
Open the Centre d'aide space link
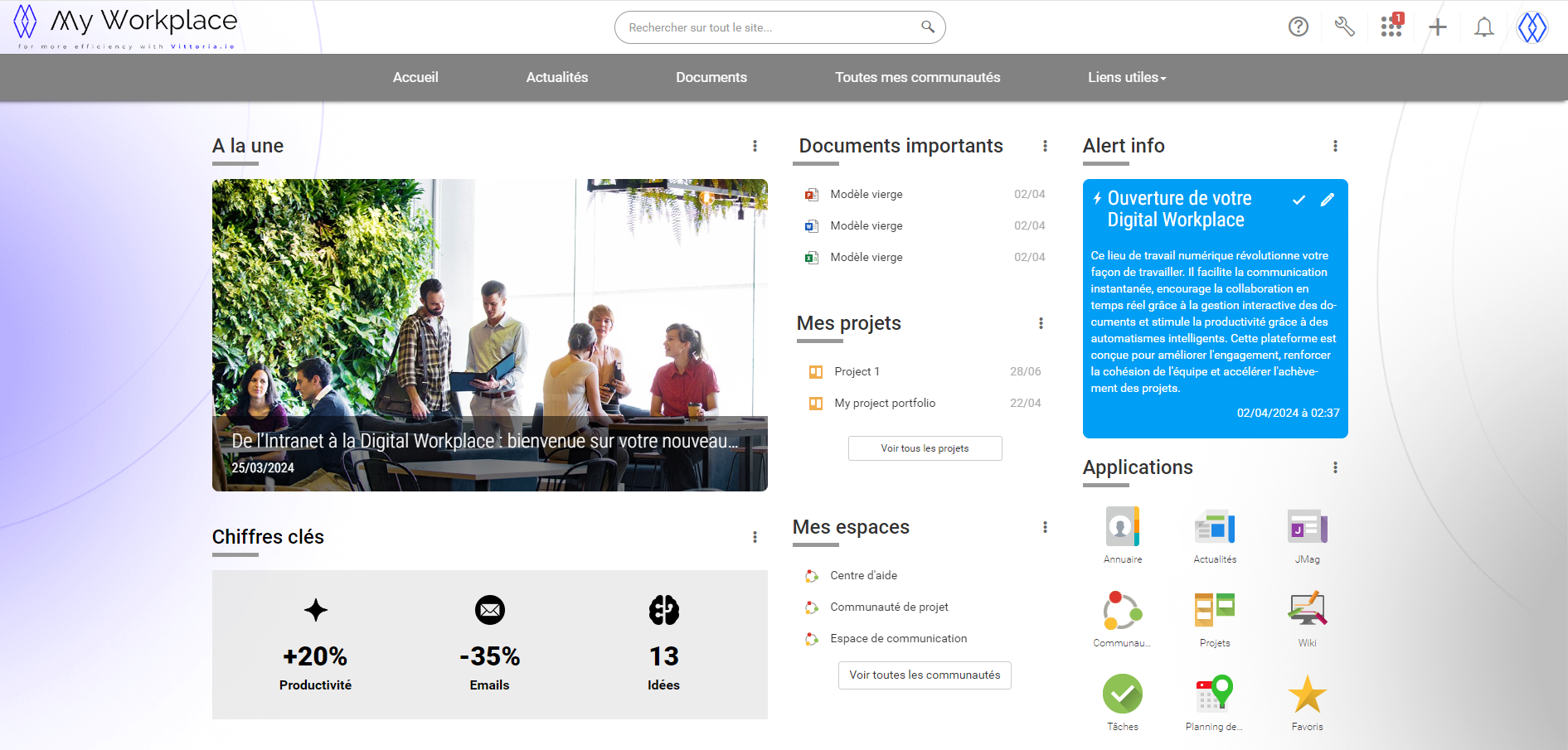(864, 575)
